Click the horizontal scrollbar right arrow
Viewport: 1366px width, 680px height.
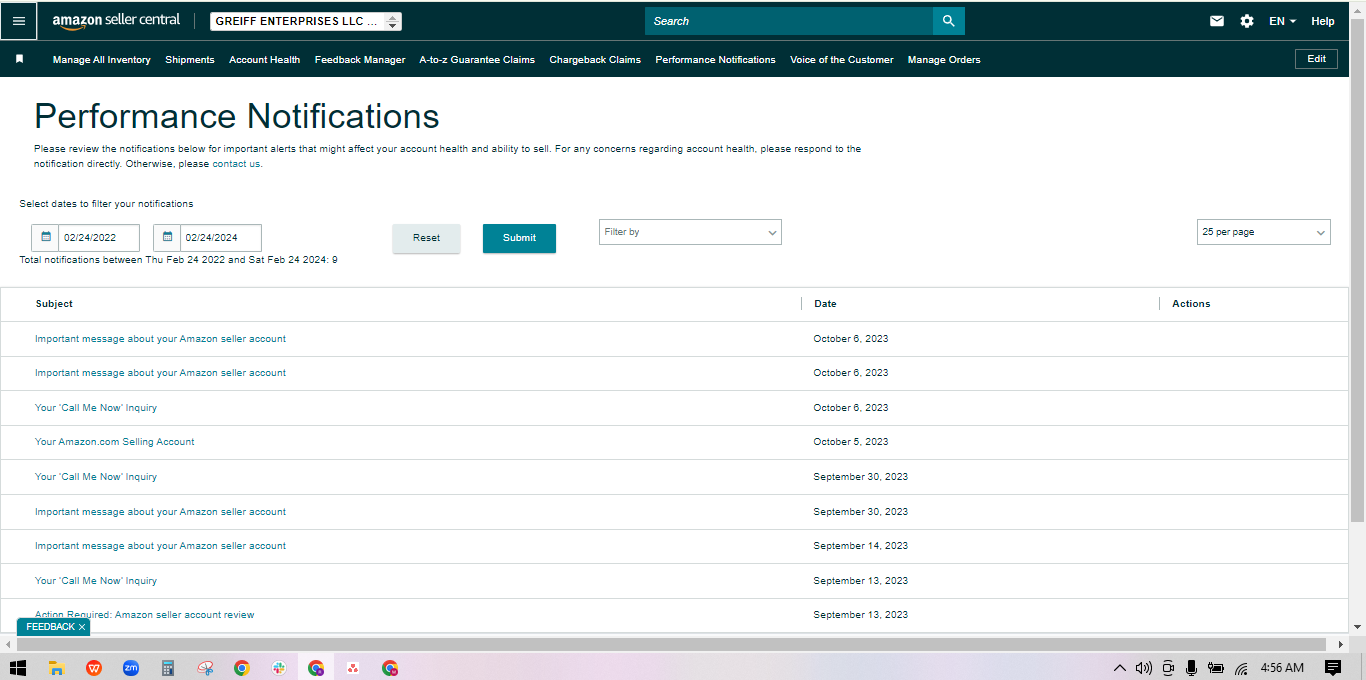(1340, 644)
